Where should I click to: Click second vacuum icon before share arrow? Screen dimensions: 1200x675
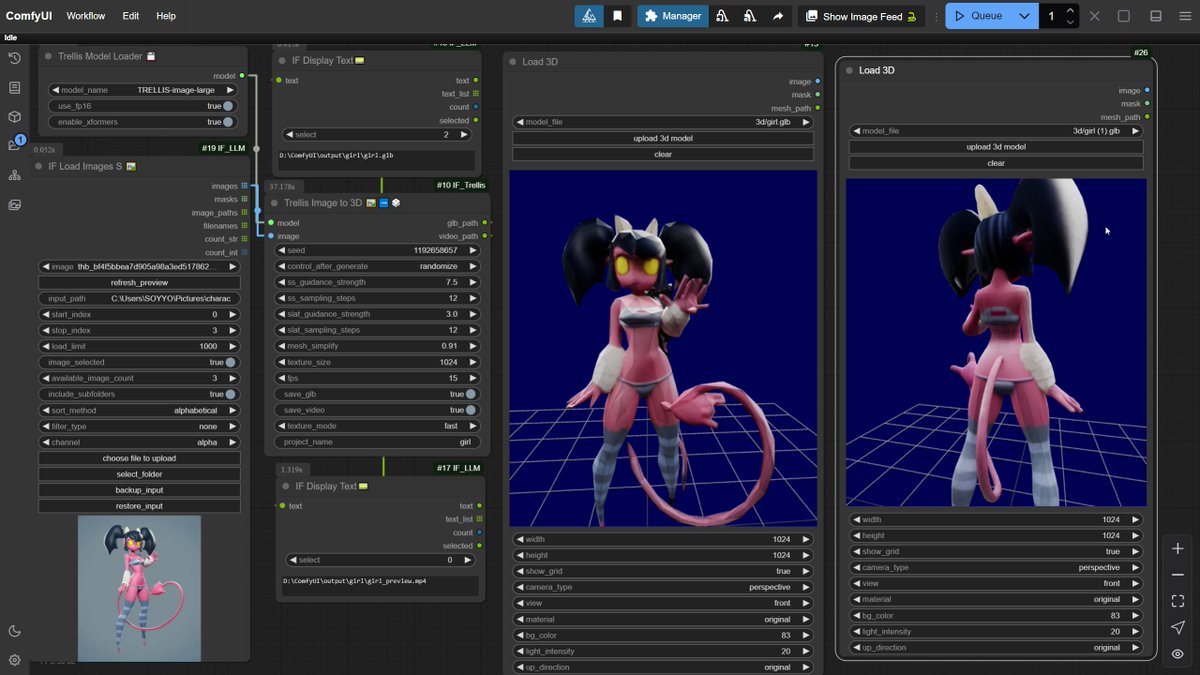pyautogui.click(x=749, y=16)
